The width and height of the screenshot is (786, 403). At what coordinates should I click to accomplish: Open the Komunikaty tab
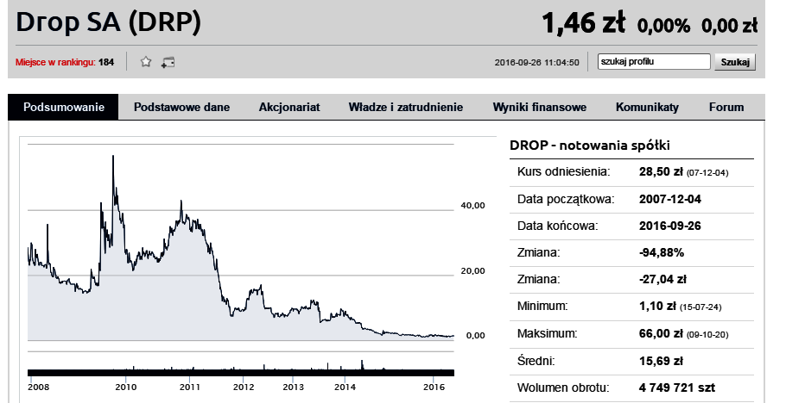[x=647, y=107]
